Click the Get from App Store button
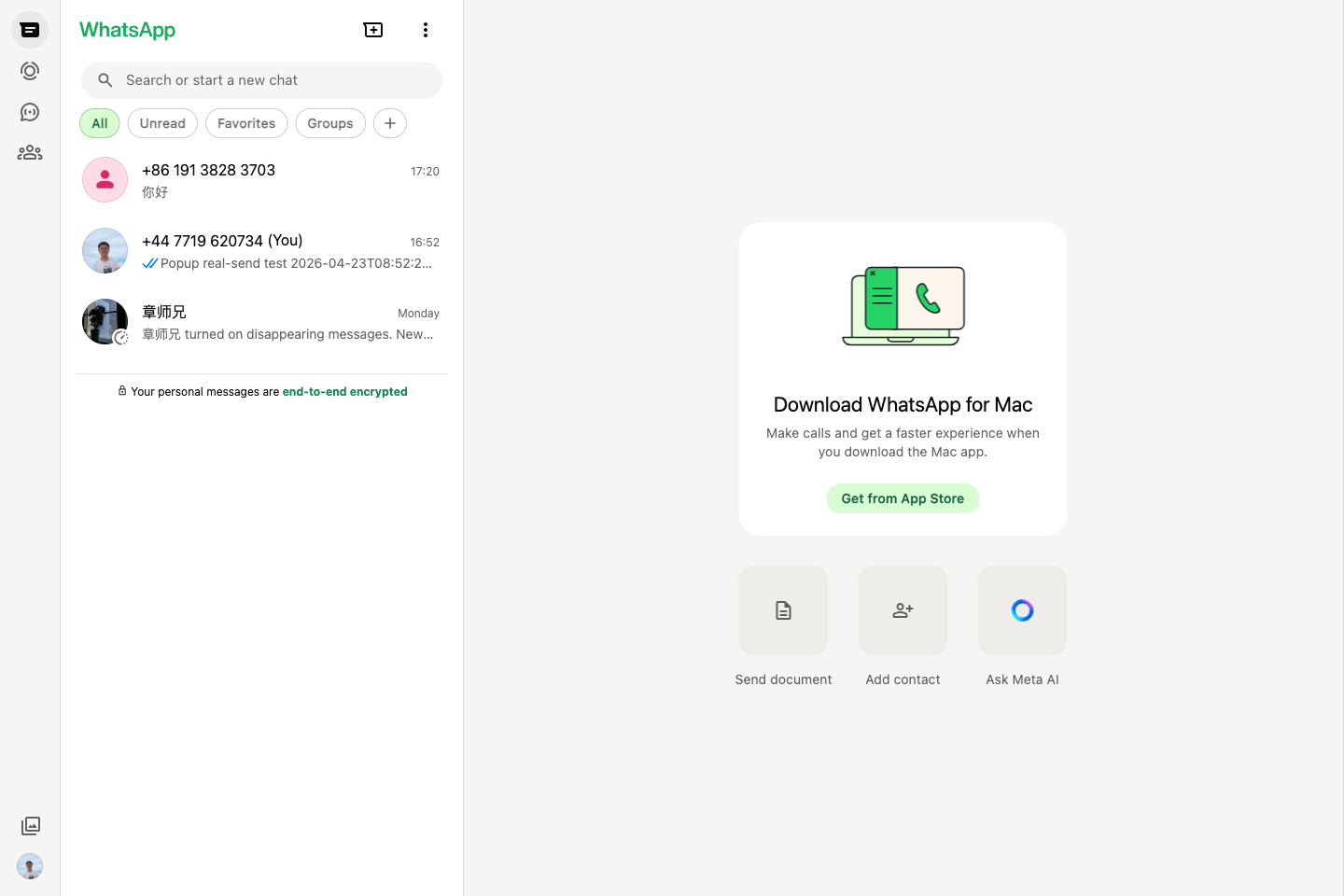 pos(903,498)
